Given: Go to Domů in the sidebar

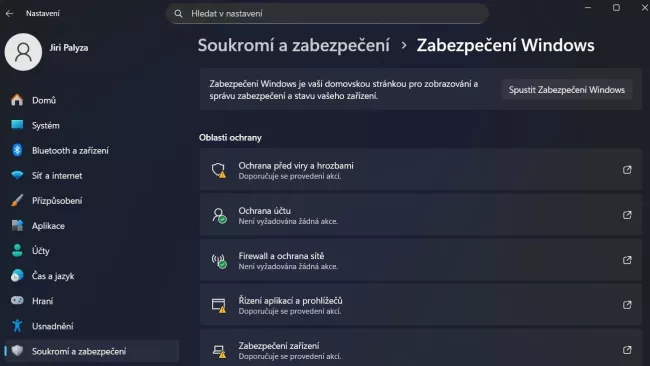Looking at the screenshot, I should point(92,100).
